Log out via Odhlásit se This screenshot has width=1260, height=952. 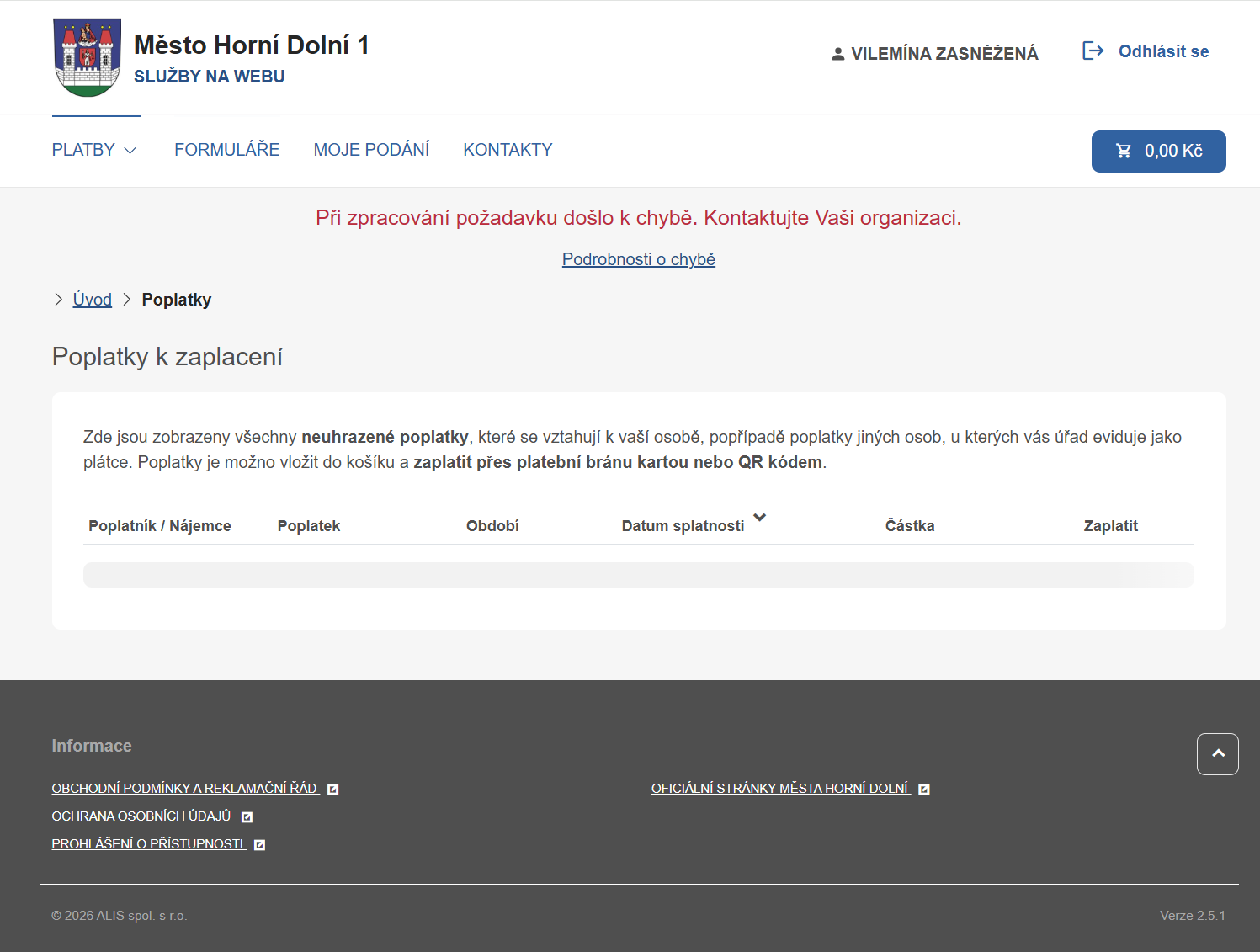[1162, 51]
